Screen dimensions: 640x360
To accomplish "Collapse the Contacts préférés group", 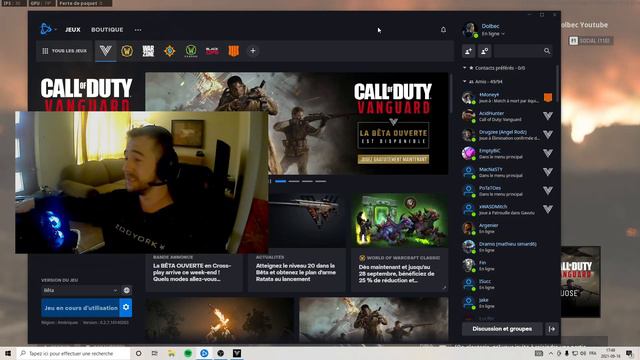I will [x=464, y=68].
